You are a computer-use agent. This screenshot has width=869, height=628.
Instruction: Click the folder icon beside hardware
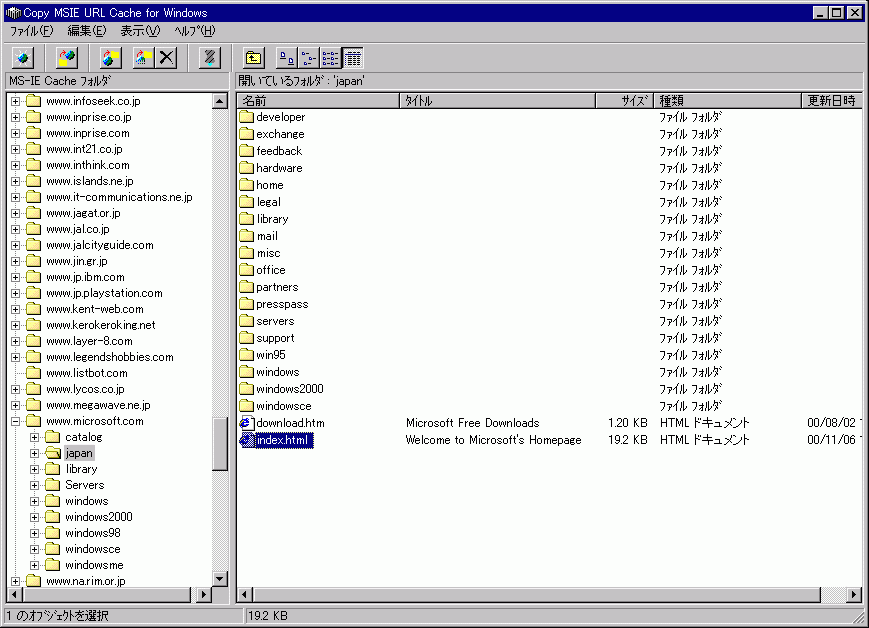[x=247, y=168]
